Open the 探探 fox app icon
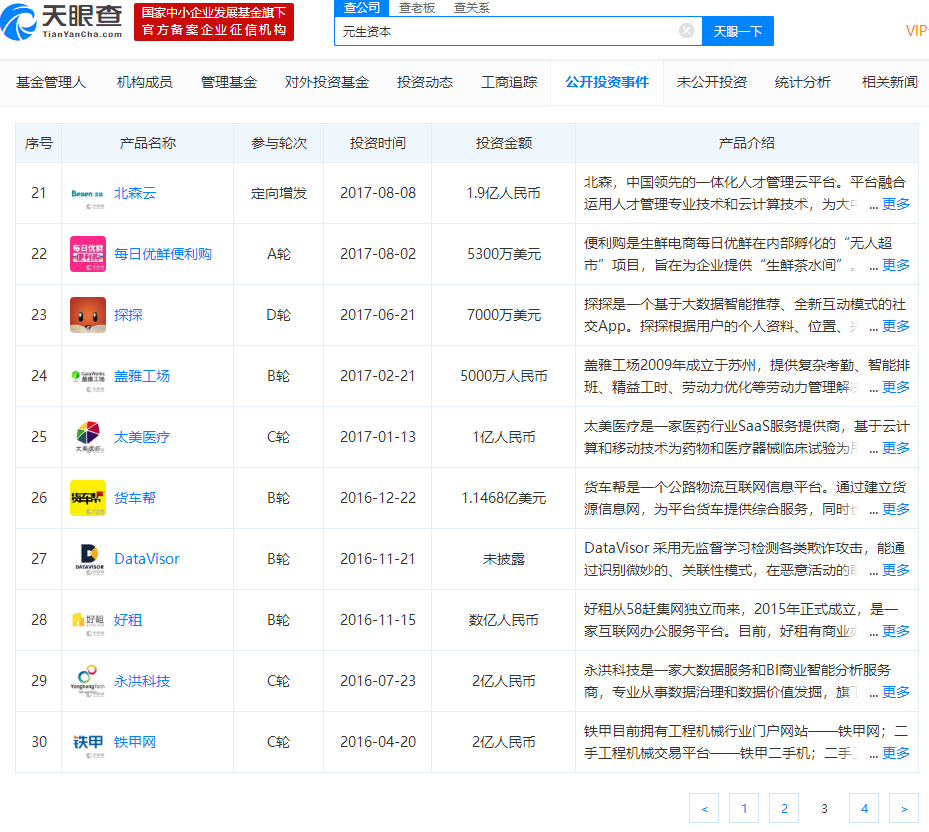Image resolution: width=929 pixels, height=832 pixels. (88, 315)
